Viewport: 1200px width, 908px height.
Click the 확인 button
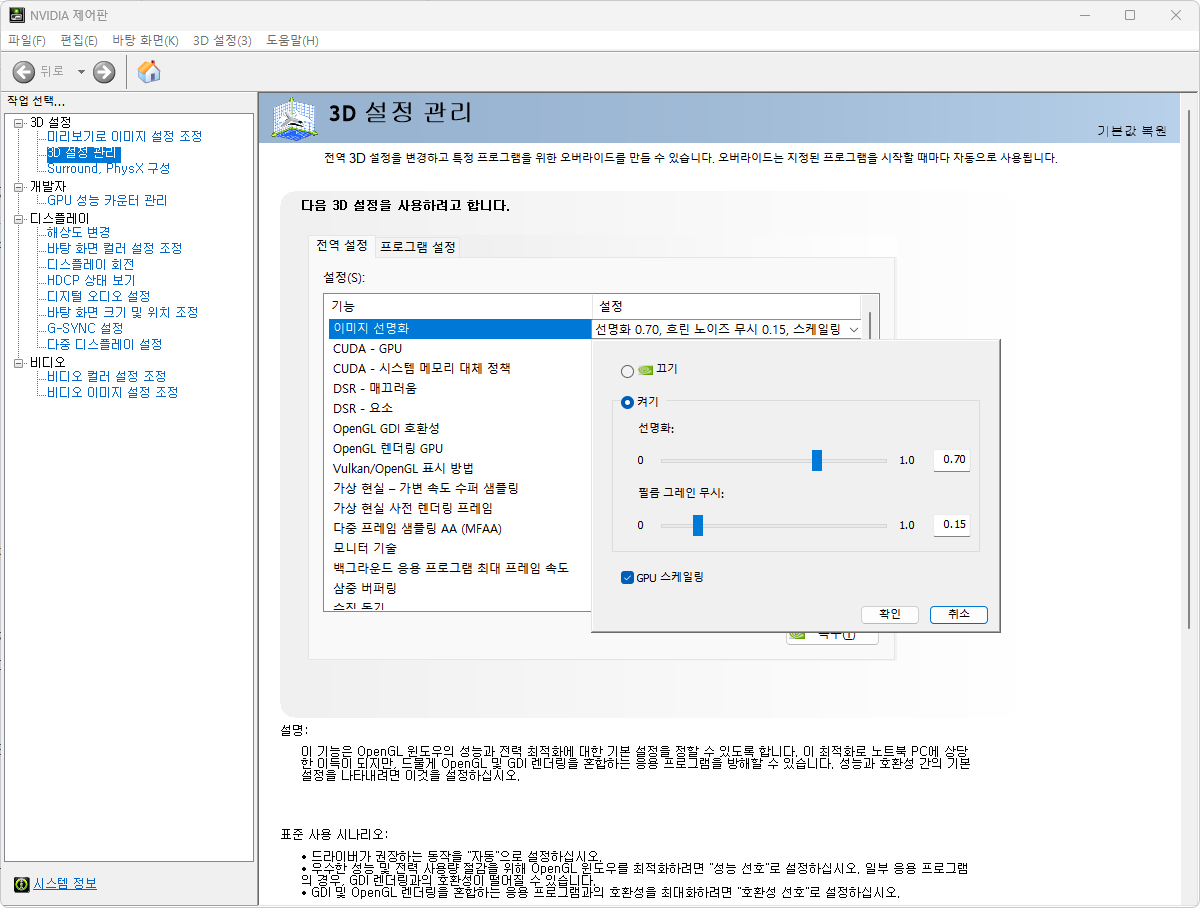coord(889,614)
